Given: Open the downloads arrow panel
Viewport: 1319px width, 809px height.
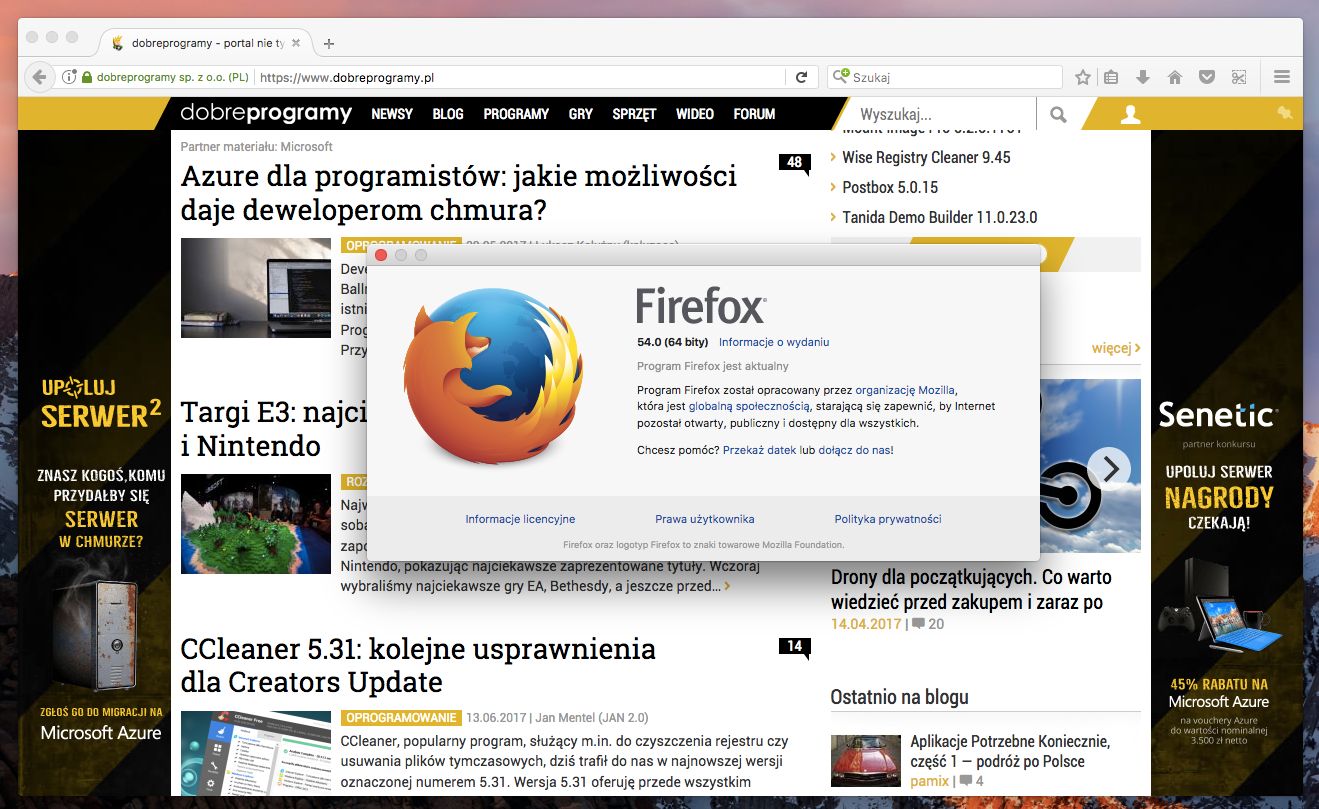Looking at the screenshot, I should (x=1143, y=77).
